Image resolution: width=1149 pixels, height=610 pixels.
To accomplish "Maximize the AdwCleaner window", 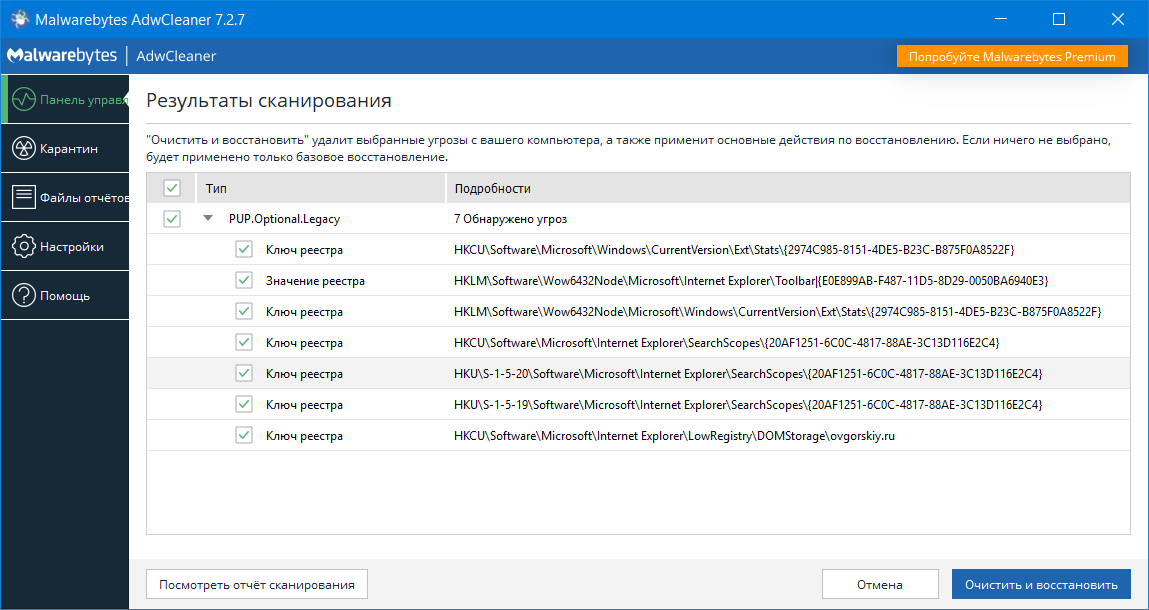I will [1059, 19].
